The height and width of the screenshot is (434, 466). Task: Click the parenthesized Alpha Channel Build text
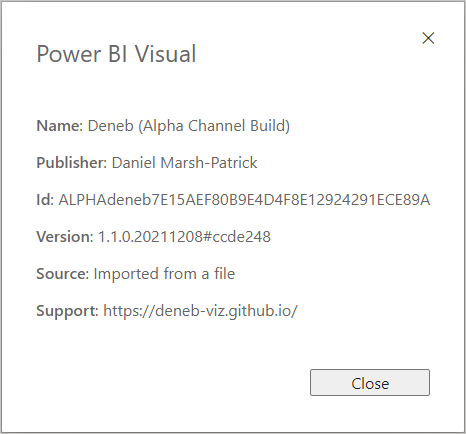click(214, 126)
